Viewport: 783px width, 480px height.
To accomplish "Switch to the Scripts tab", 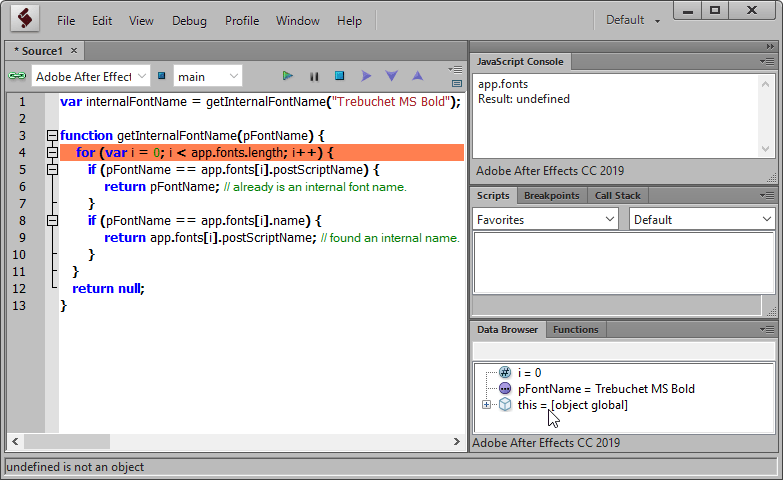I will tap(493, 195).
